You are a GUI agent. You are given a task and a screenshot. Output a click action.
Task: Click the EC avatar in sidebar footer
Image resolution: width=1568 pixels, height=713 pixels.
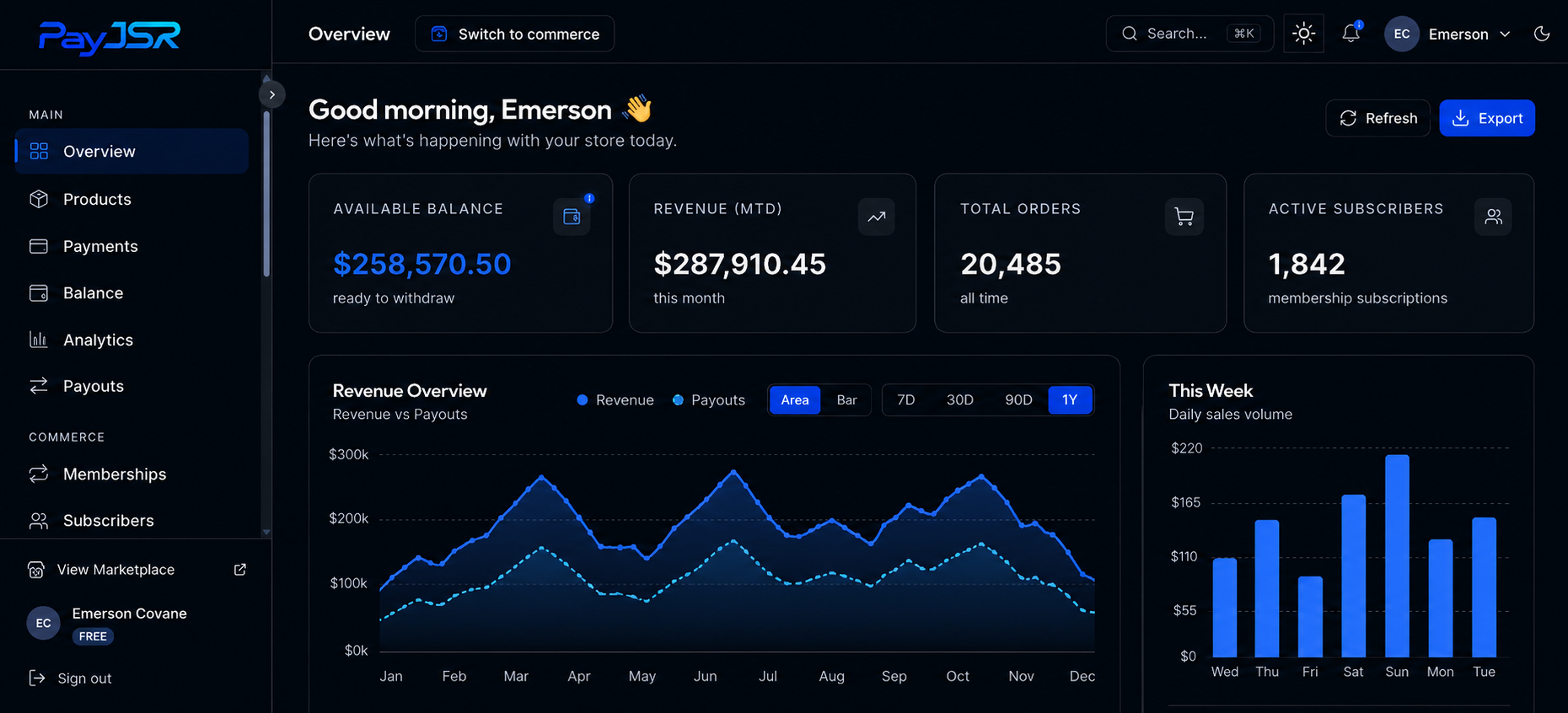(44, 623)
